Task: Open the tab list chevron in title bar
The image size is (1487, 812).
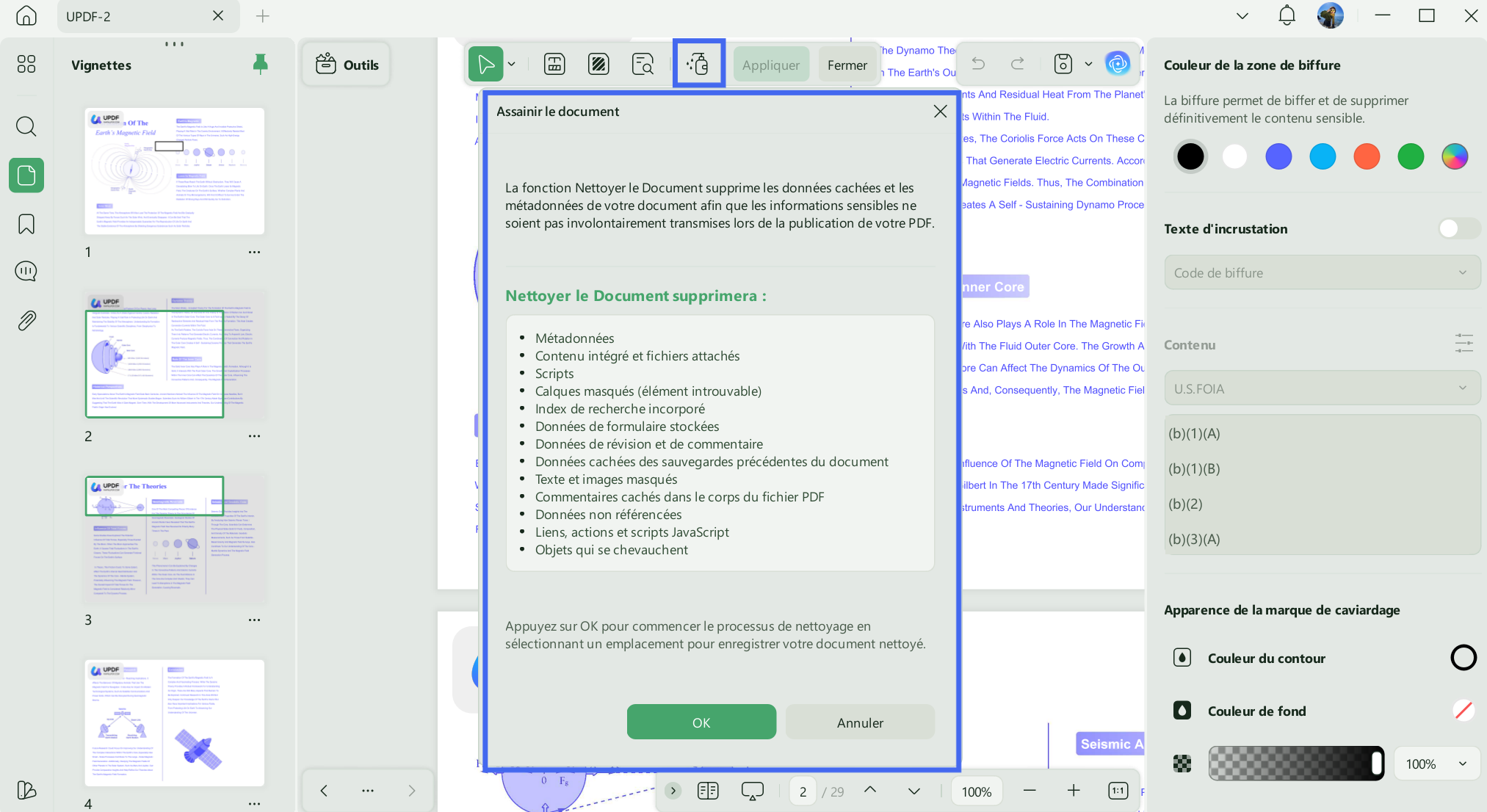Action: tap(1242, 15)
